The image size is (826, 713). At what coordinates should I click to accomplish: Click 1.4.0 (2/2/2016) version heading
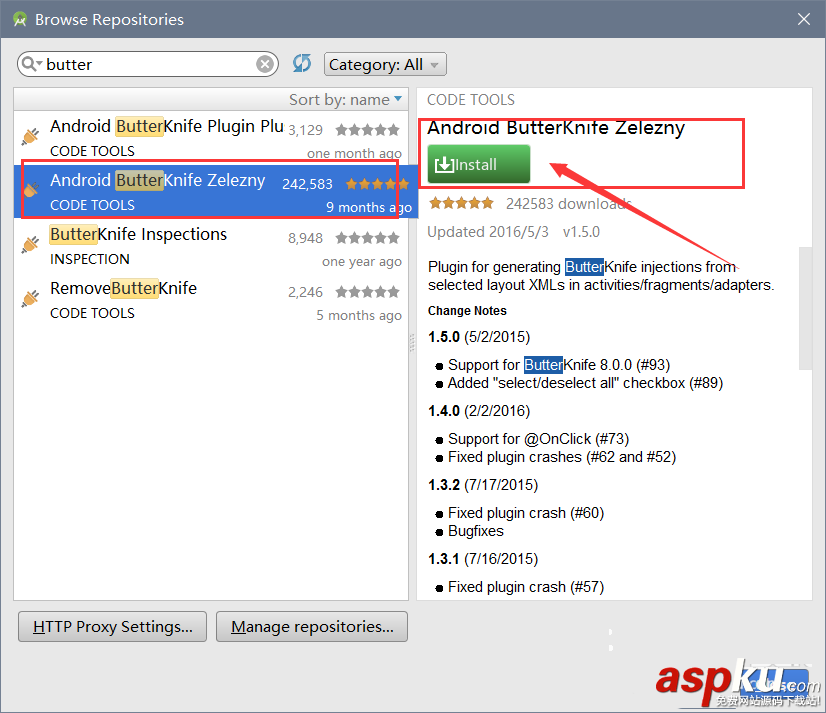pos(479,411)
